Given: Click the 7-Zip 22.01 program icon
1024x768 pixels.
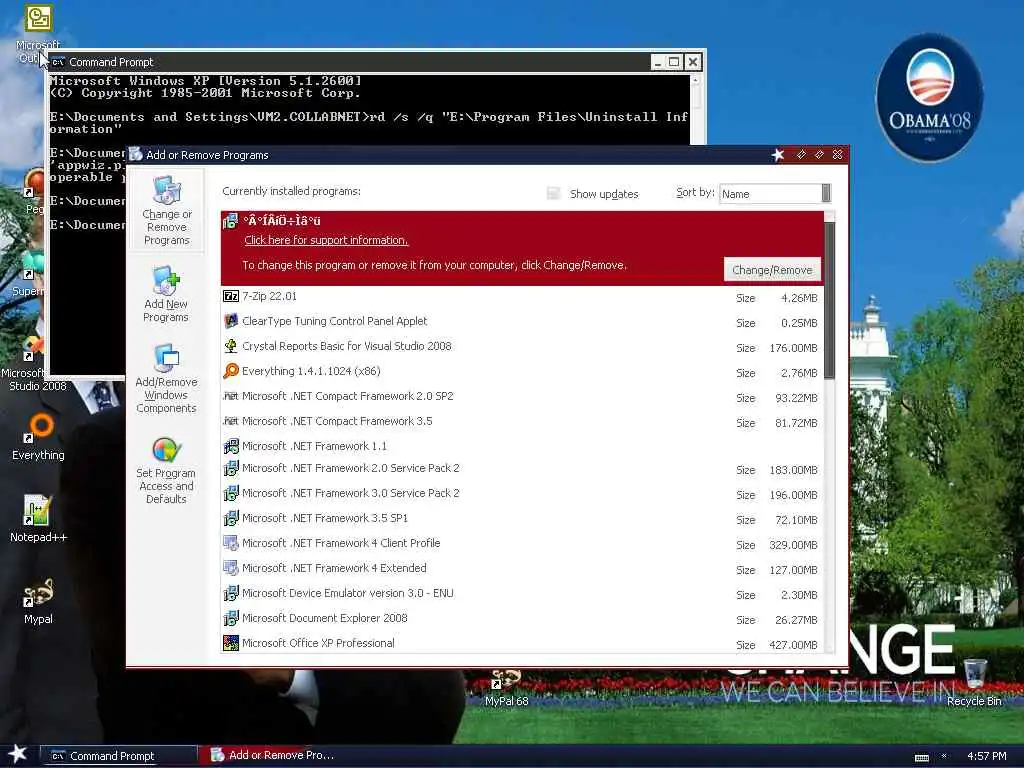Looking at the screenshot, I should coord(231,296).
